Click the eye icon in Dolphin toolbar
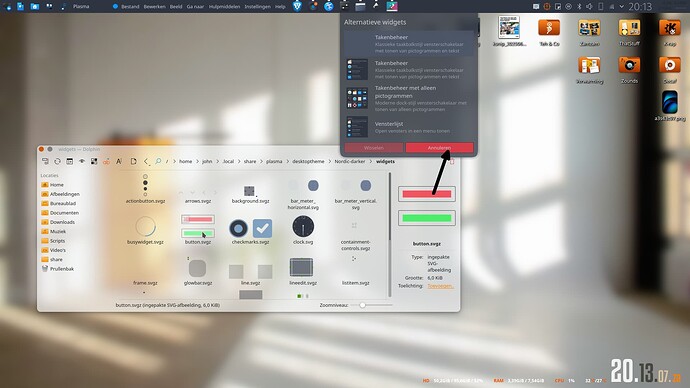This screenshot has width=690, height=388. click(82, 161)
